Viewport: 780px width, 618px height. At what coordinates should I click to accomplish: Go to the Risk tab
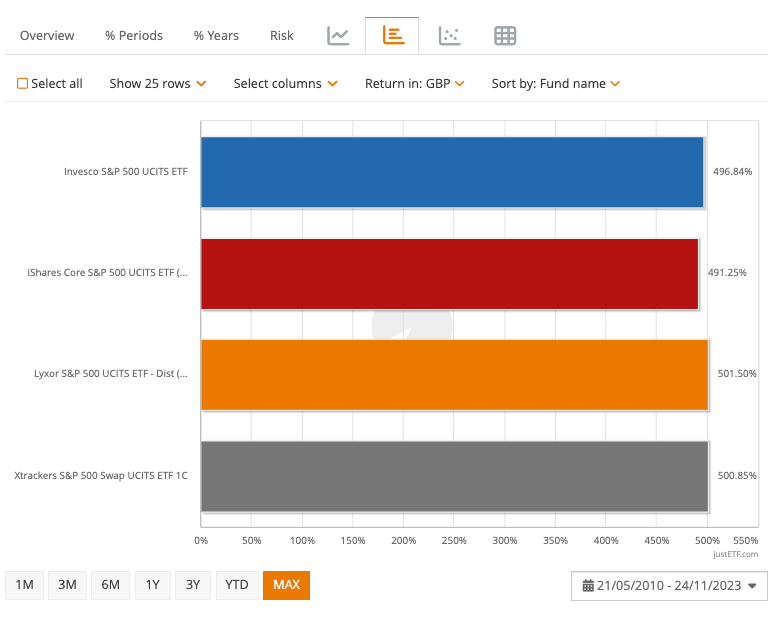click(x=282, y=36)
